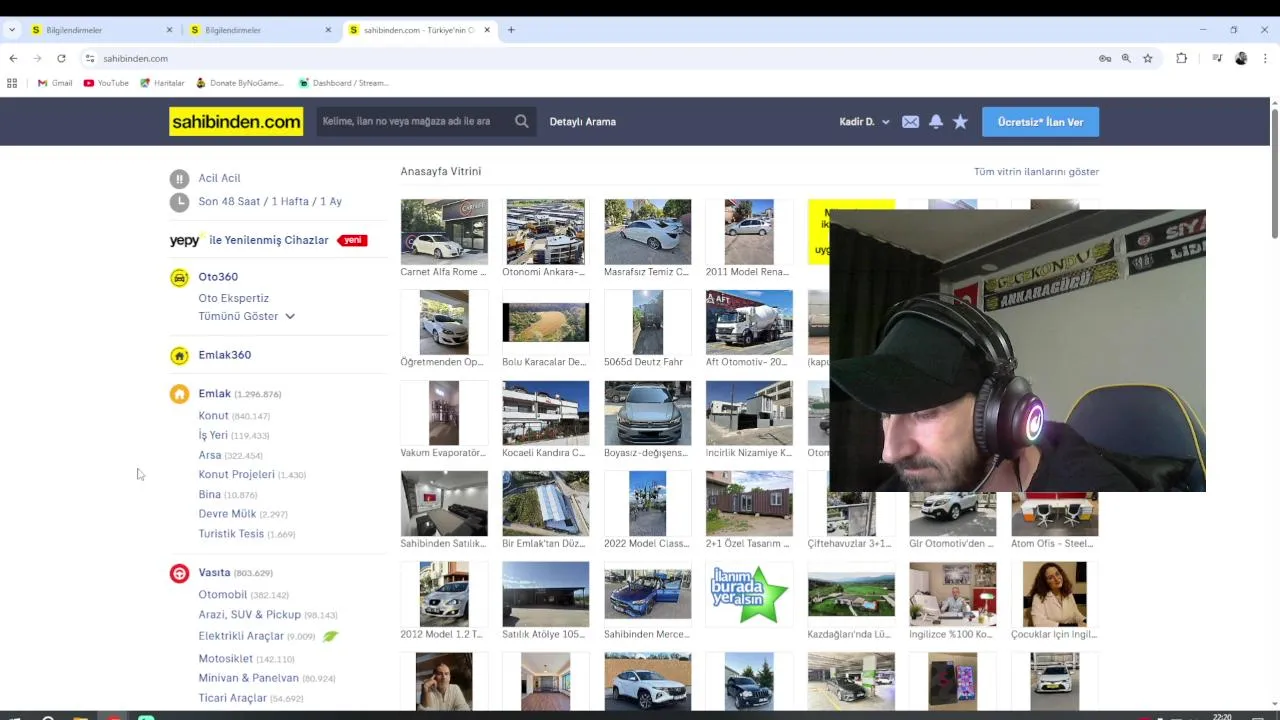Open the messages envelope icon

click(910, 122)
